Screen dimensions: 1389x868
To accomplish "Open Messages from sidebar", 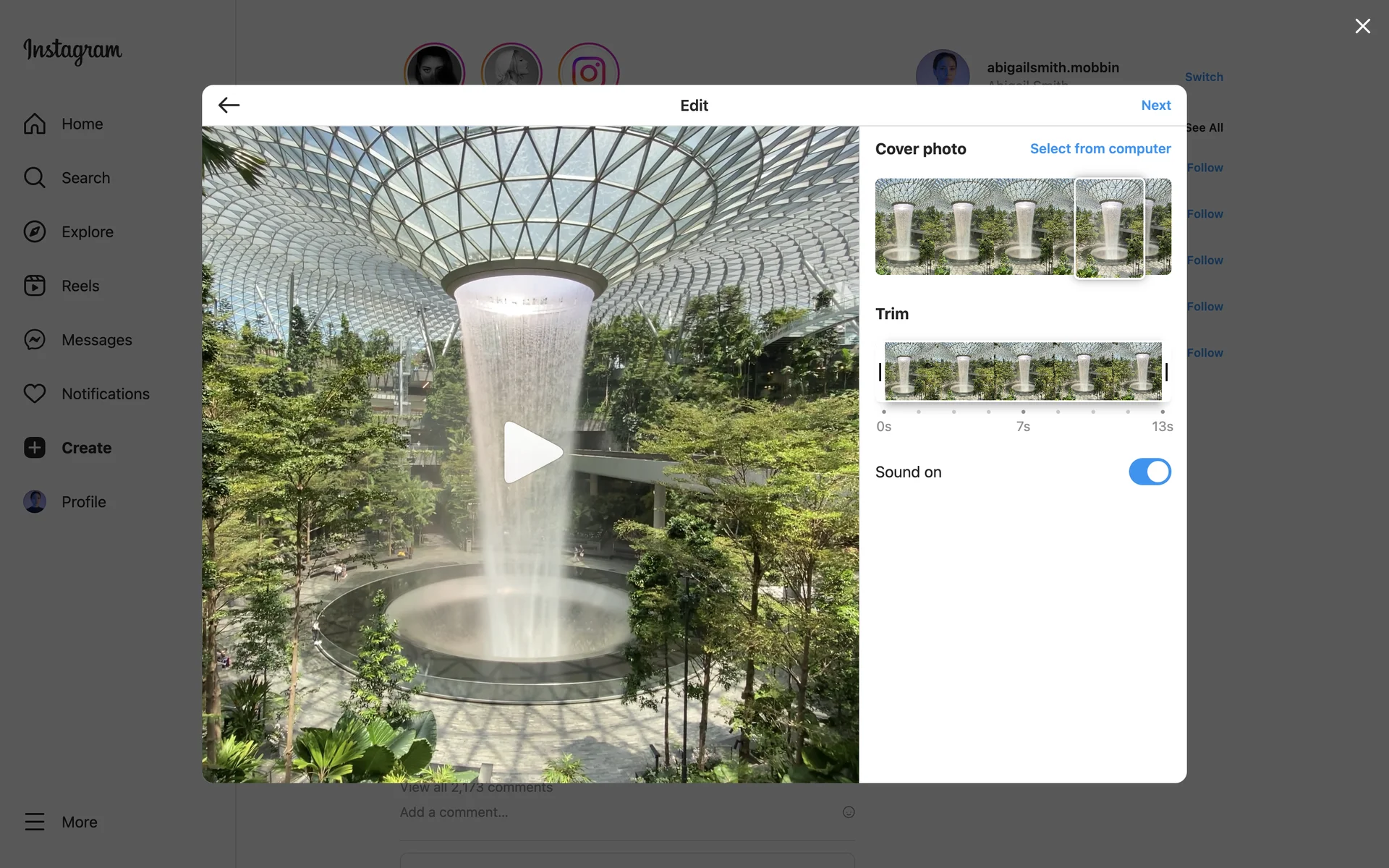I will [35, 340].
